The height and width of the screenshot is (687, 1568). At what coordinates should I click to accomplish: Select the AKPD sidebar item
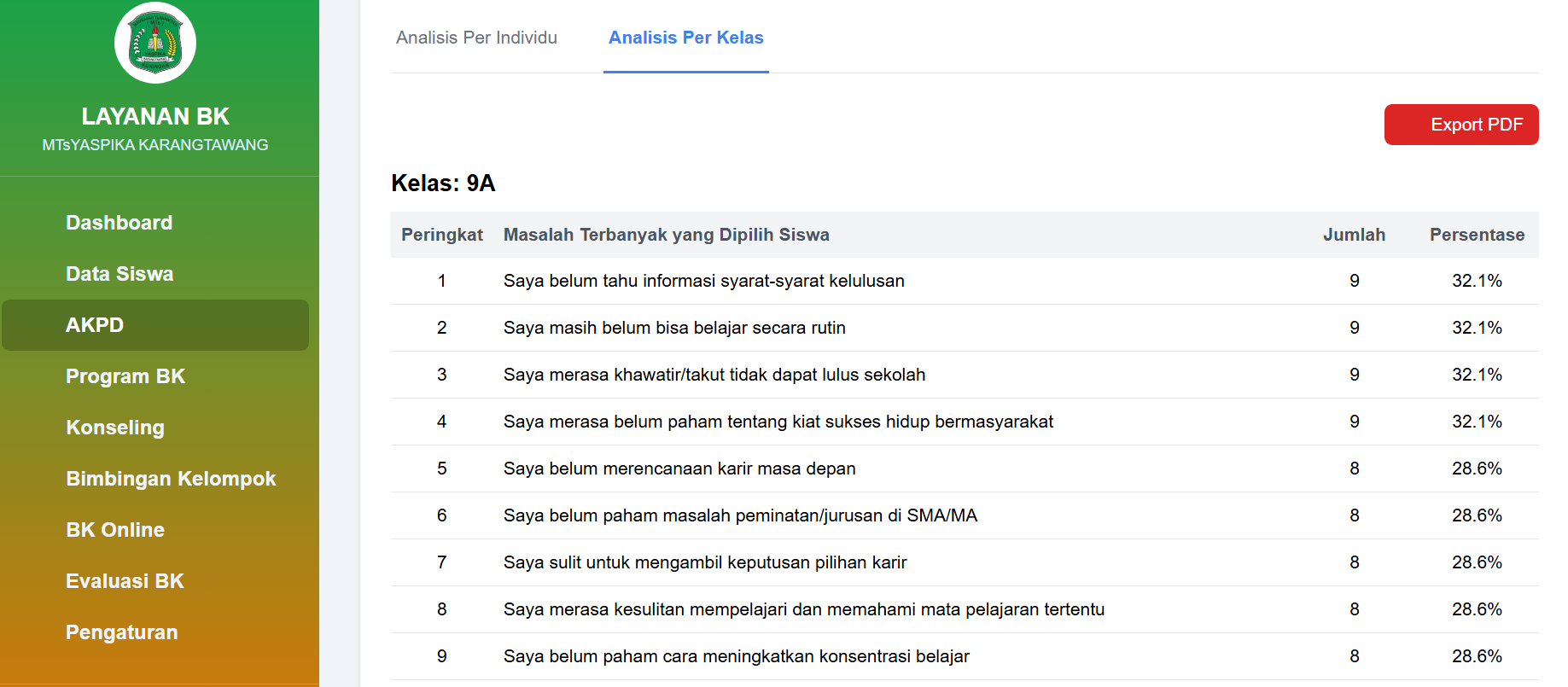(155, 325)
